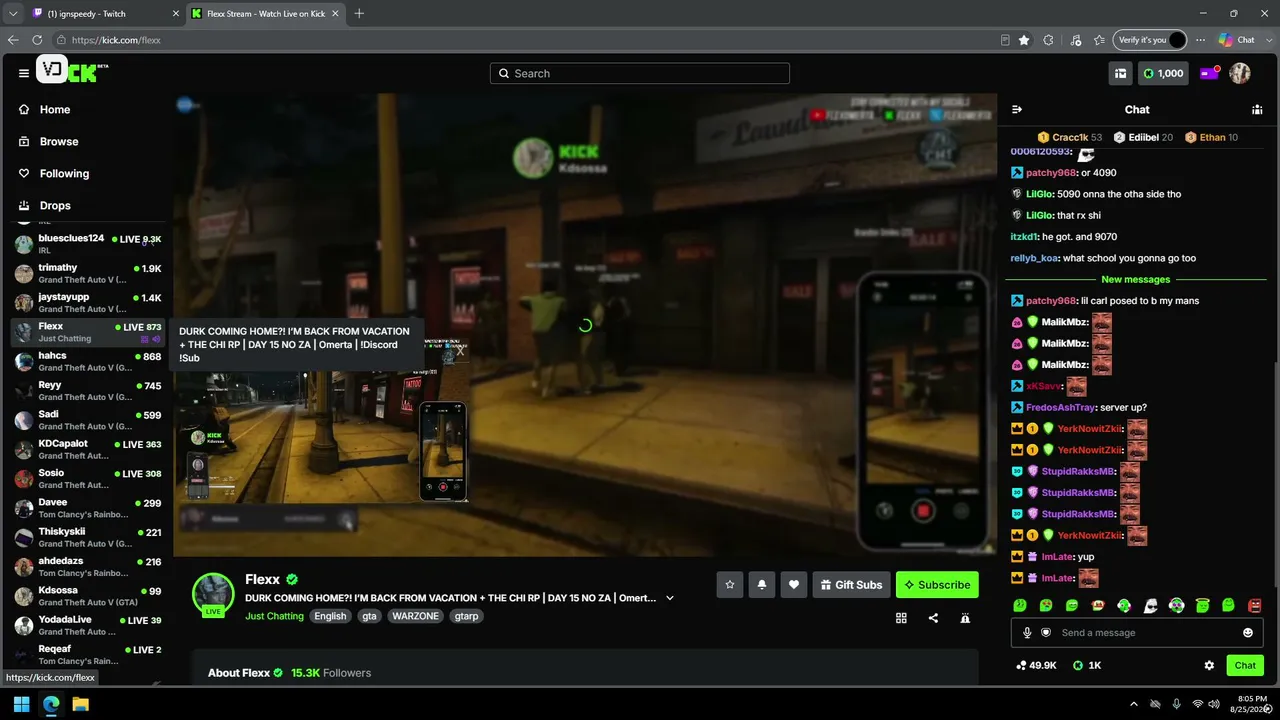Open the Windows Start menu

[x=21, y=704]
